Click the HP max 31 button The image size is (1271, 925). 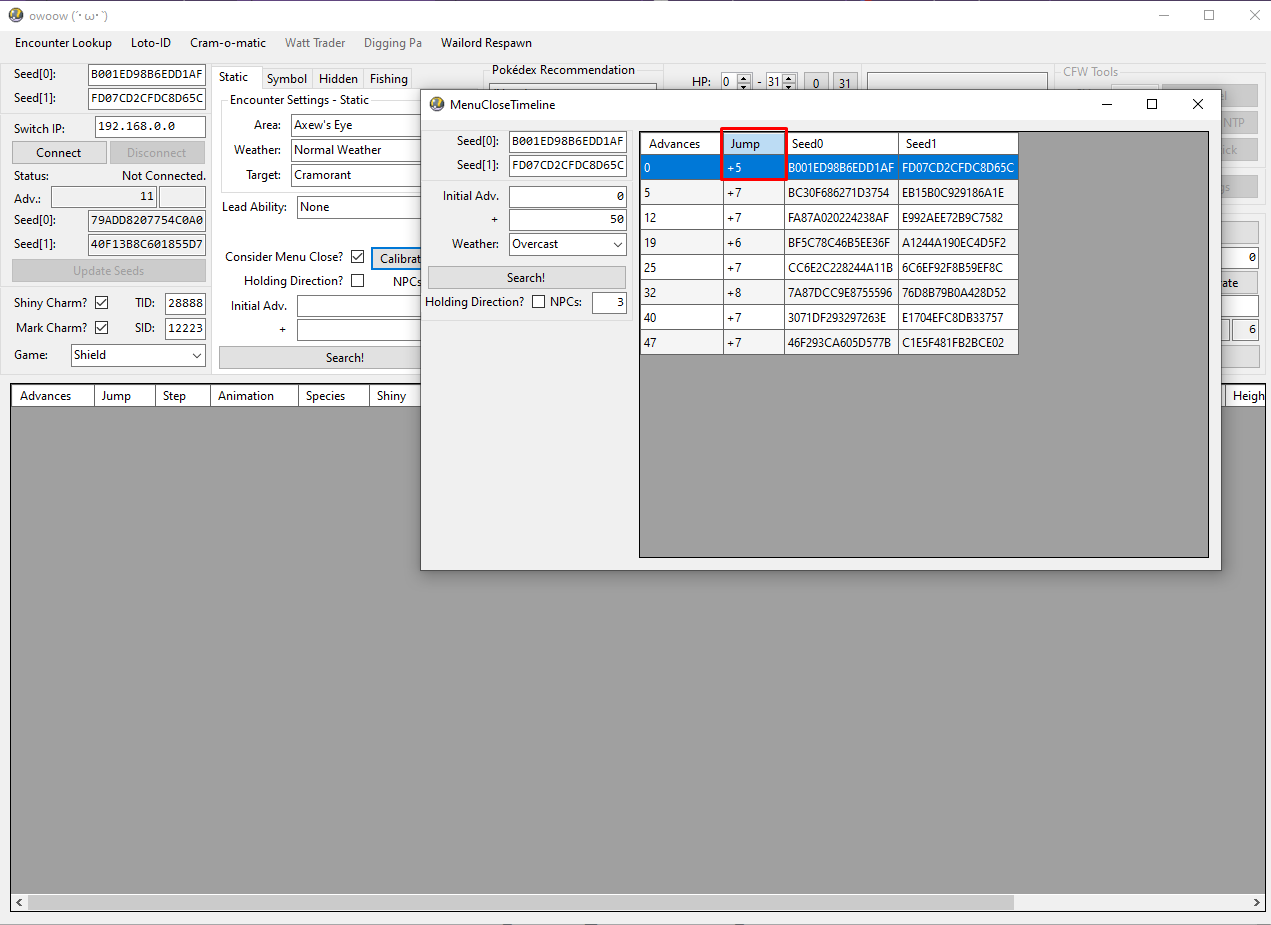click(x=845, y=83)
